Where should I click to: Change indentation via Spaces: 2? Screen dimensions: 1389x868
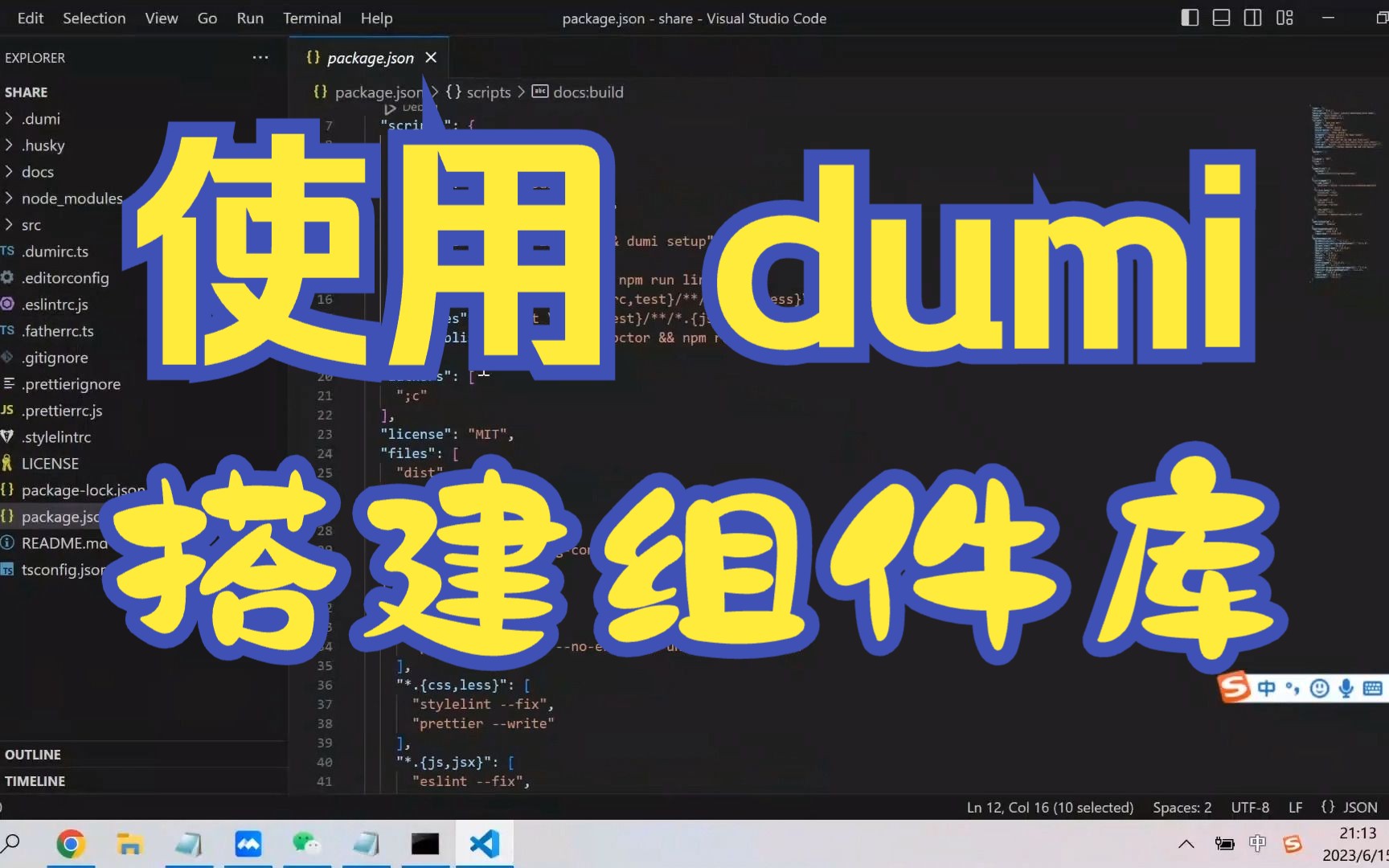[x=1182, y=807]
